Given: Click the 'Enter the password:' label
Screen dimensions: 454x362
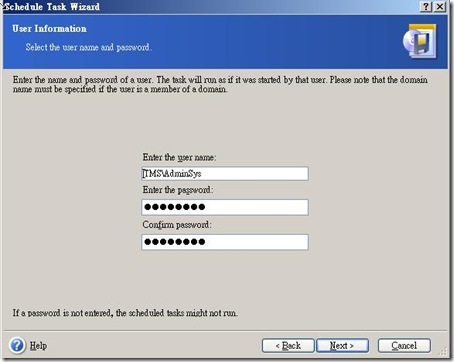Looking at the screenshot, I should (x=178, y=190).
